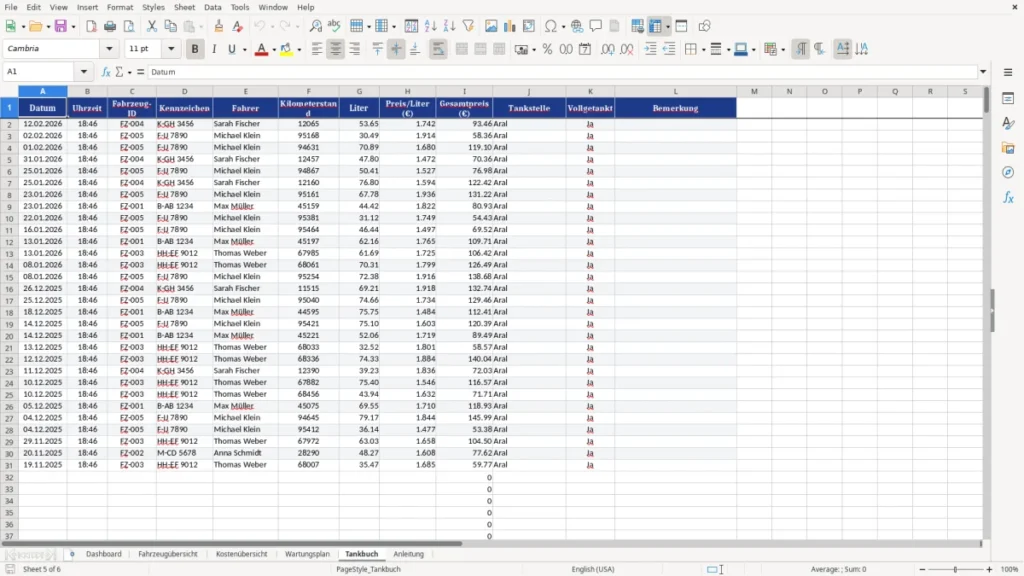
Task: Switch to the Kostenübersicht sheet tab
Action: click(x=242, y=554)
